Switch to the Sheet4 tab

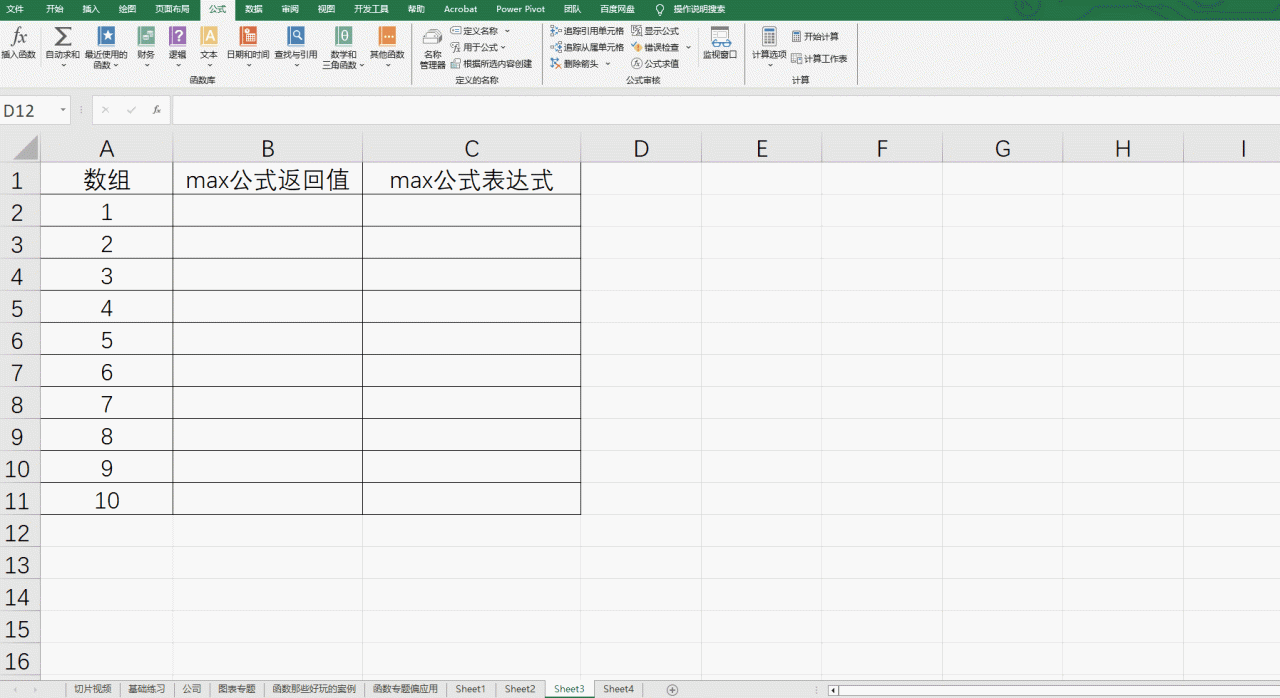618,689
